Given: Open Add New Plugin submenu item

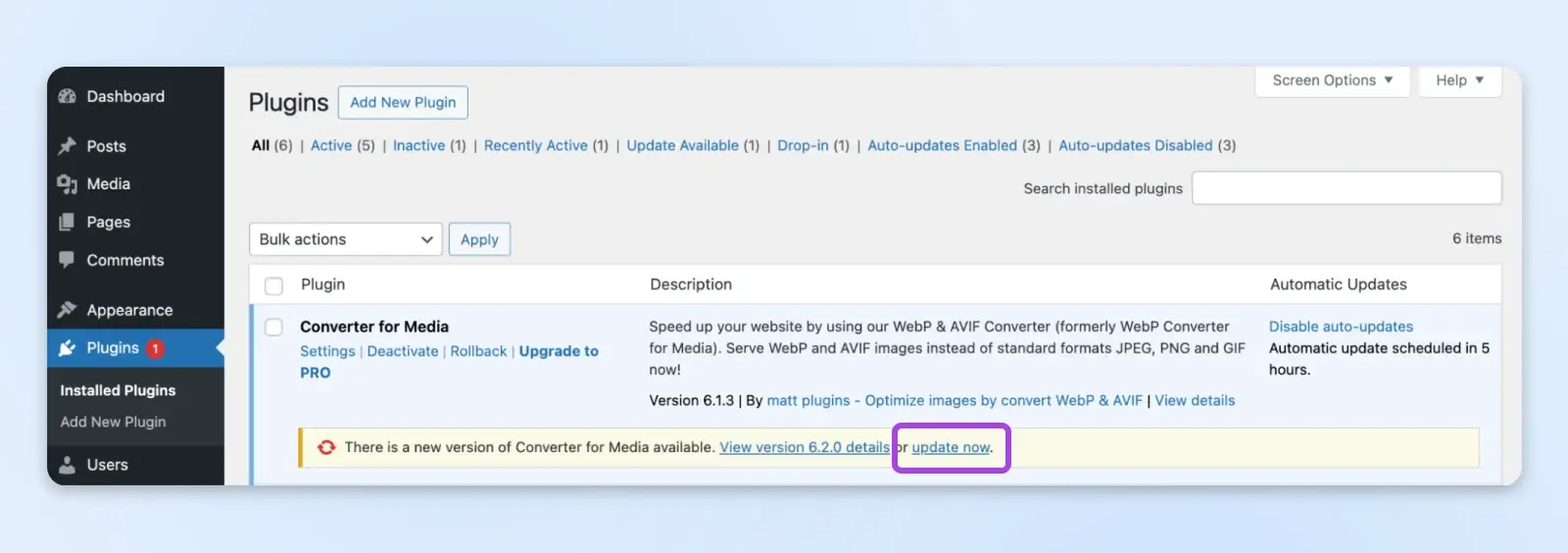Looking at the screenshot, I should pyautogui.click(x=113, y=422).
